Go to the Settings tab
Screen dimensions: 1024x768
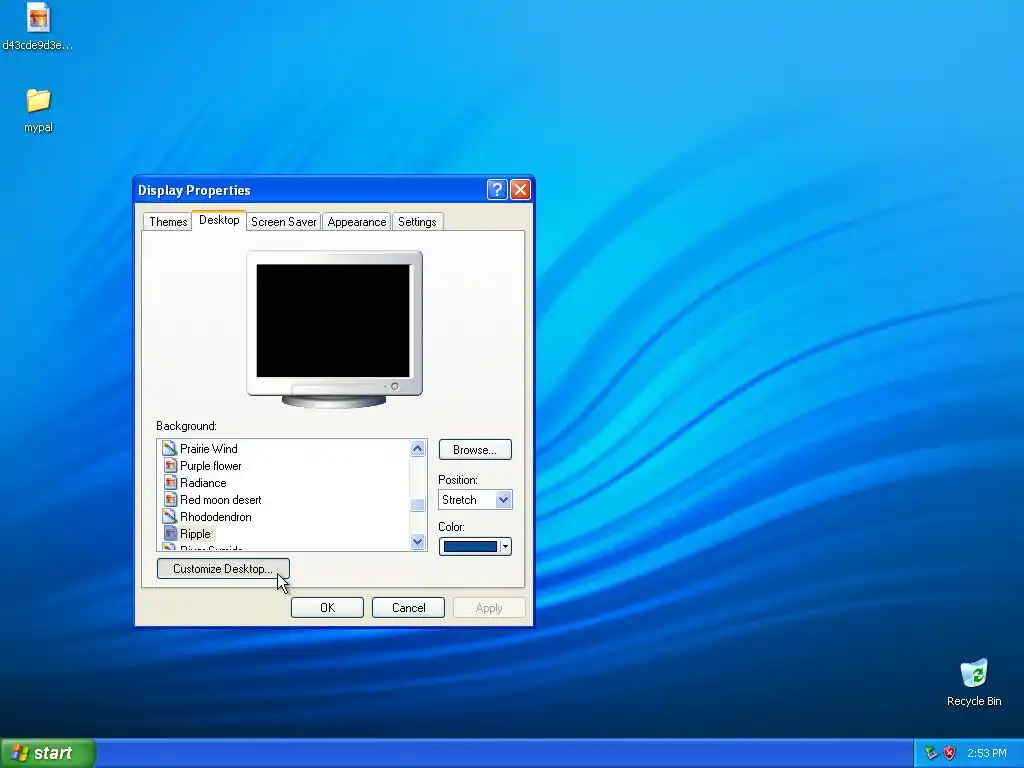(x=417, y=221)
